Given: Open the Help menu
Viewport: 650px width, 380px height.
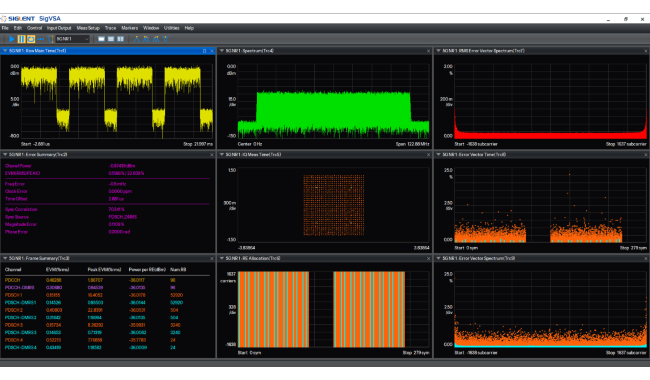Looking at the screenshot, I should [189, 28].
